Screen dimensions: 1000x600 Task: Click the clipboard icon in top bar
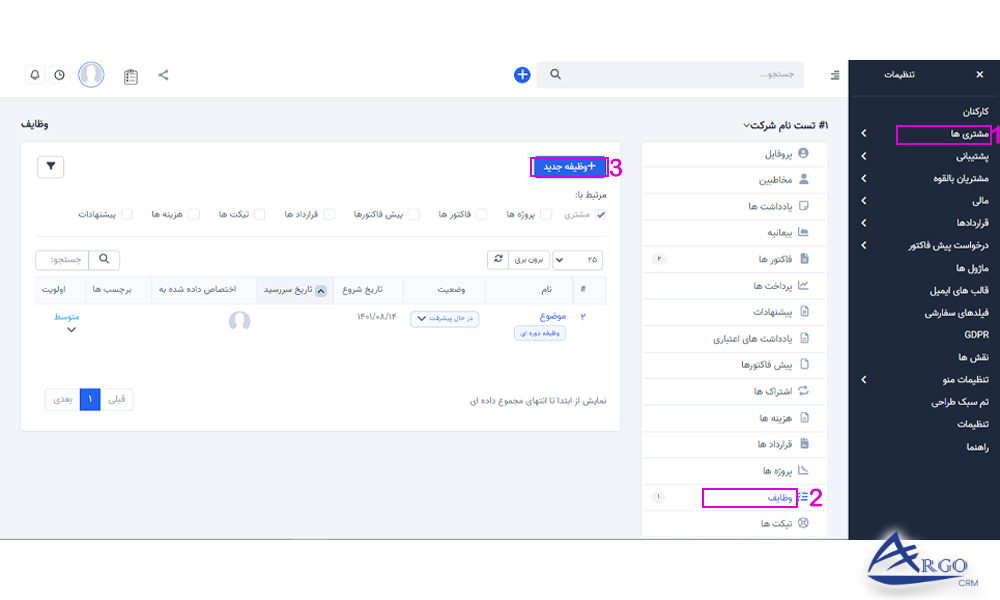point(129,74)
